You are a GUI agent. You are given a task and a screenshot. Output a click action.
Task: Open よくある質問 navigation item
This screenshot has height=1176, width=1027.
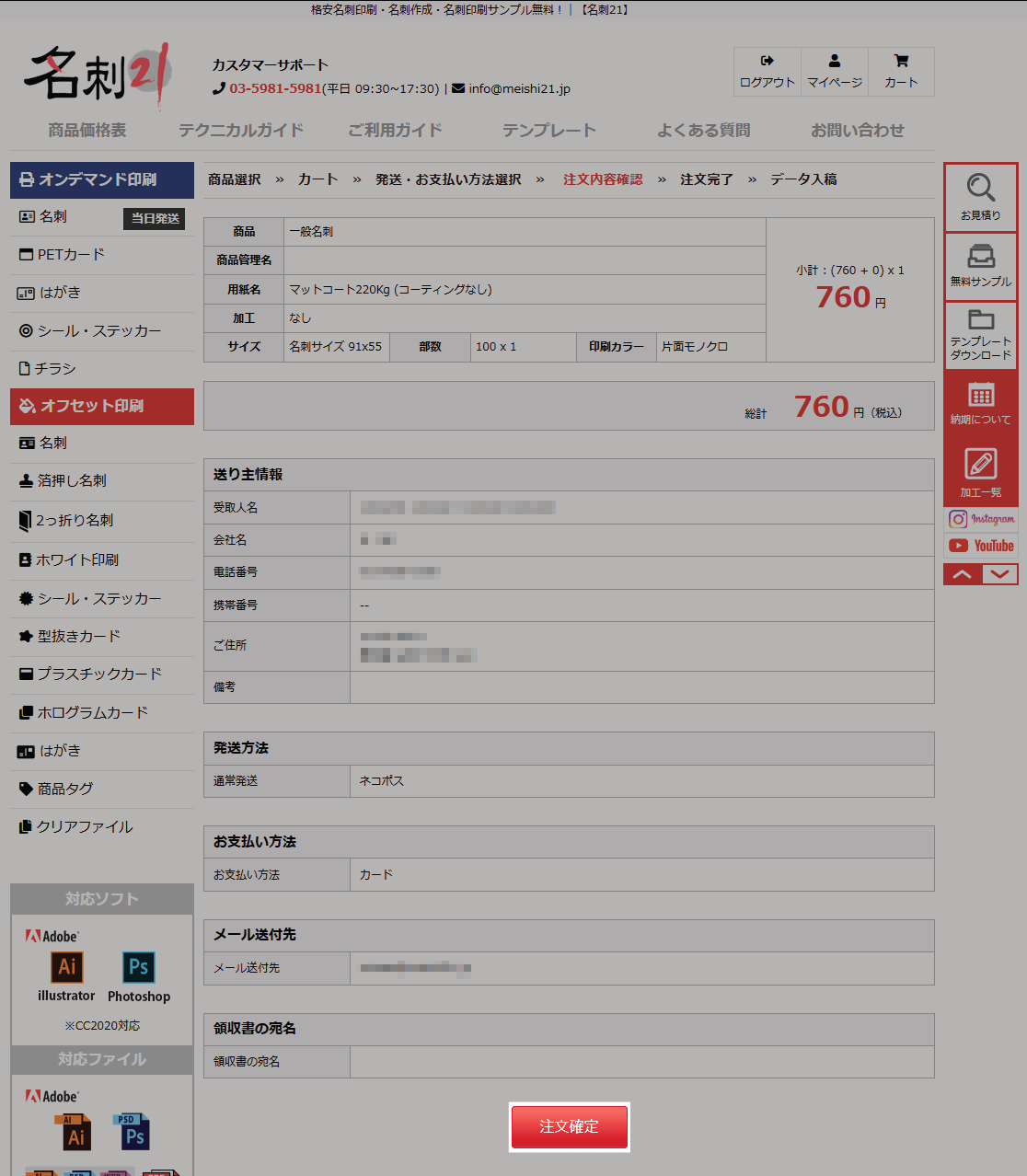pos(704,131)
